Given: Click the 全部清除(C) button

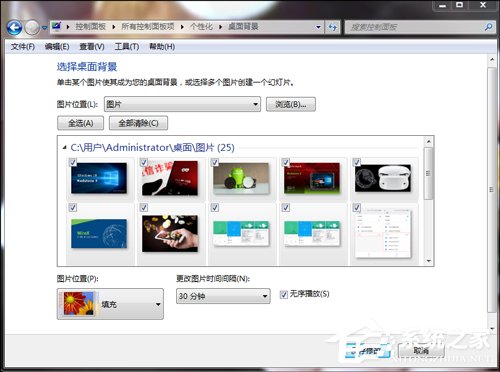Looking at the screenshot, I should [x=138, y=123].
